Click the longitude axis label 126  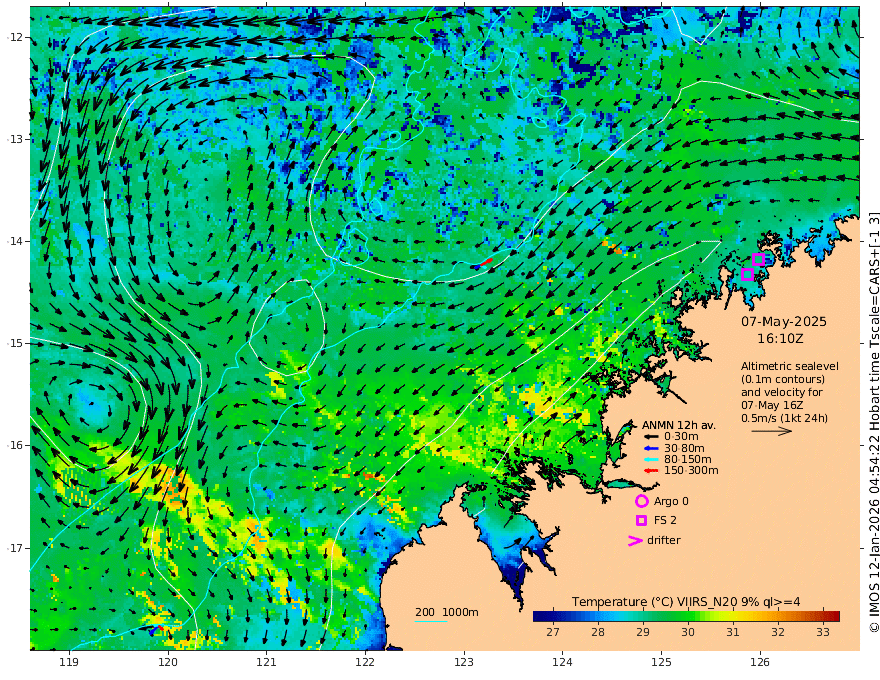click(760, 663)
